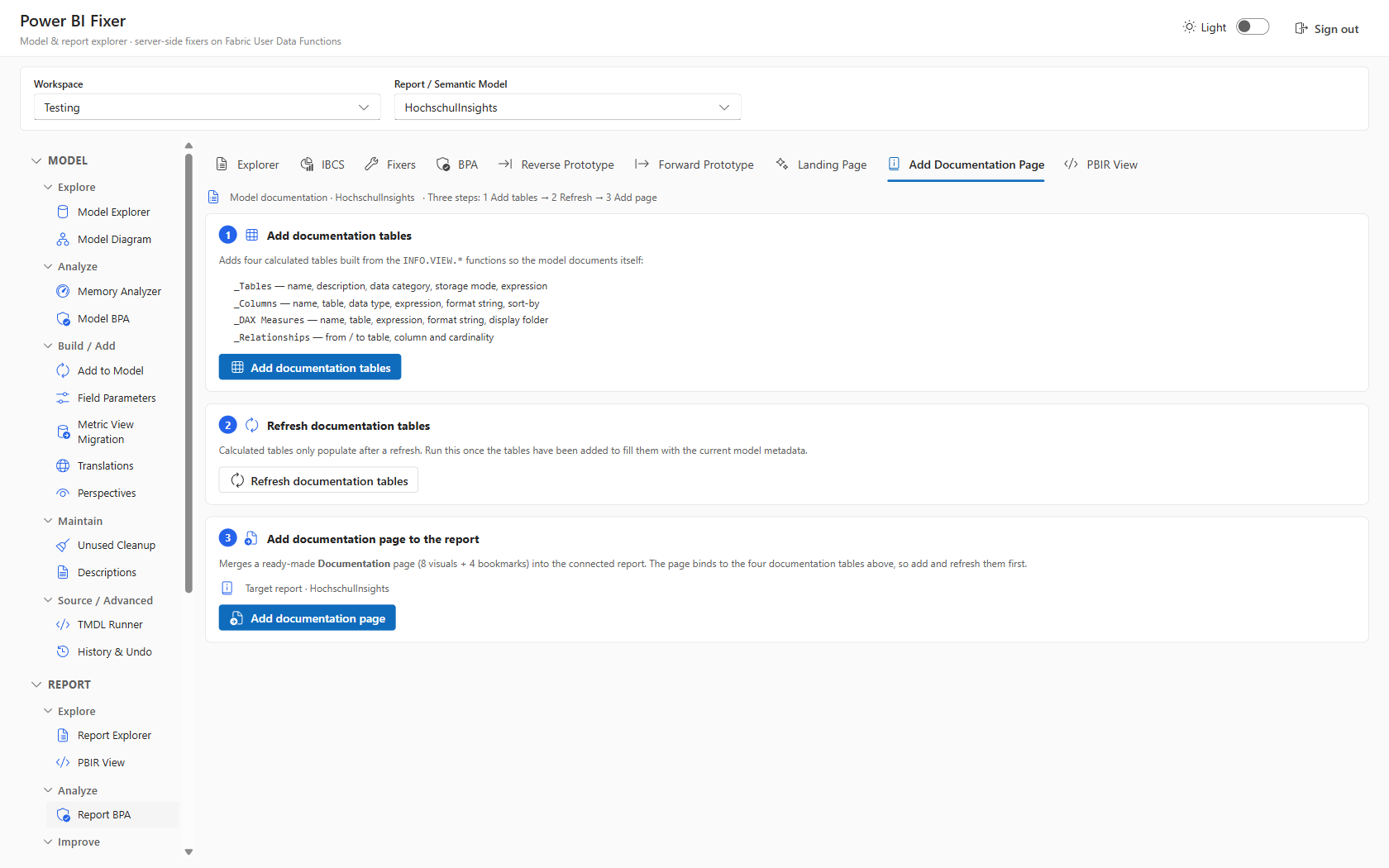1389x868 pixels.
Task: Click the Sign out link
Action: pos(1326,28)
